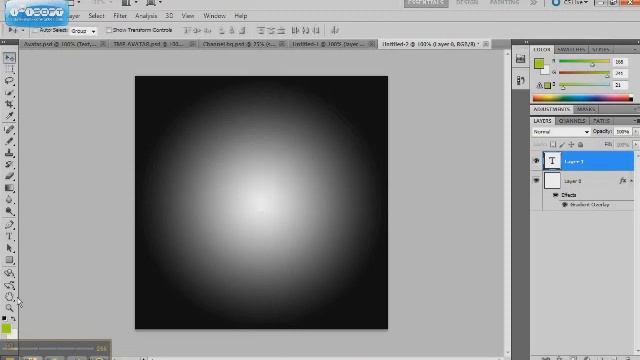The width and height of the screenshot is (640, 360).
Task: Click the color spectrum ramp bar
Action: pyautogui.click(x=583, y=98)
